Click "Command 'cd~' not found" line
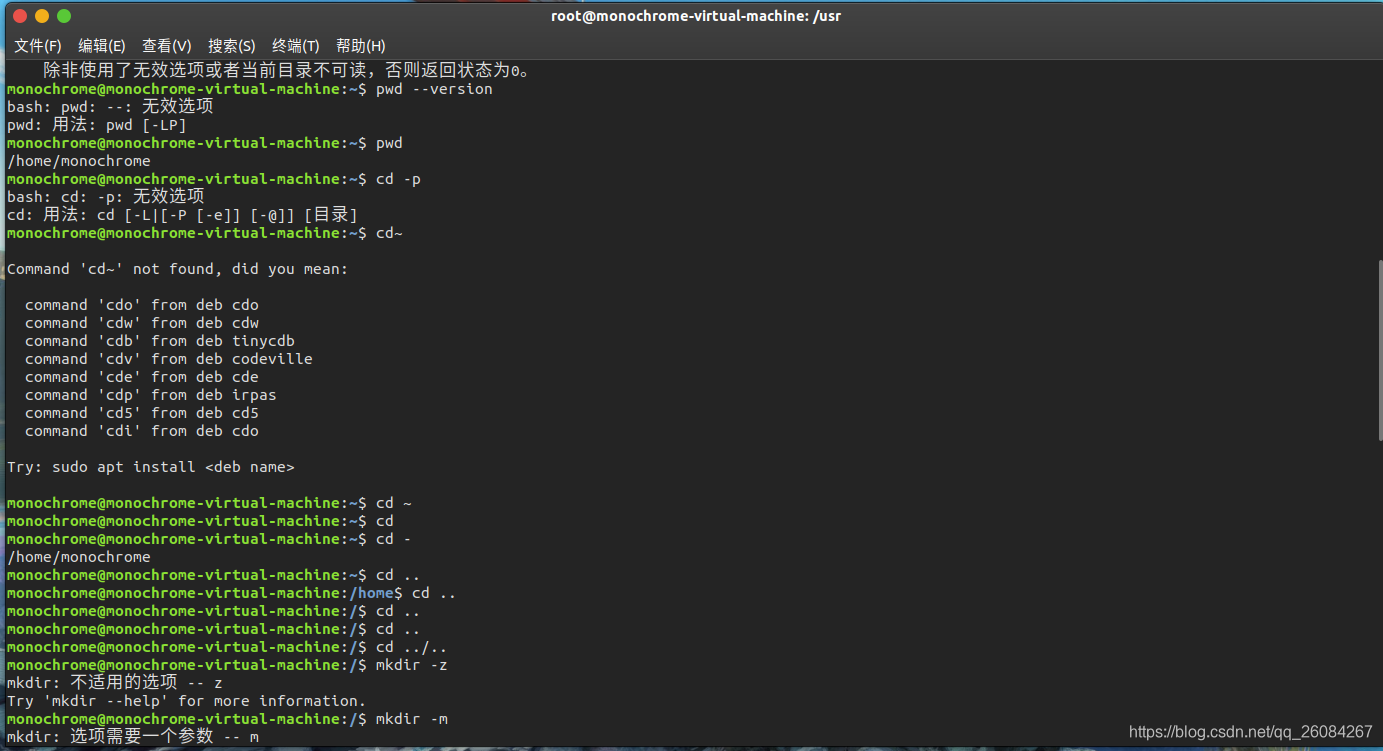The image size is (1383, 751). click(177, 269)
